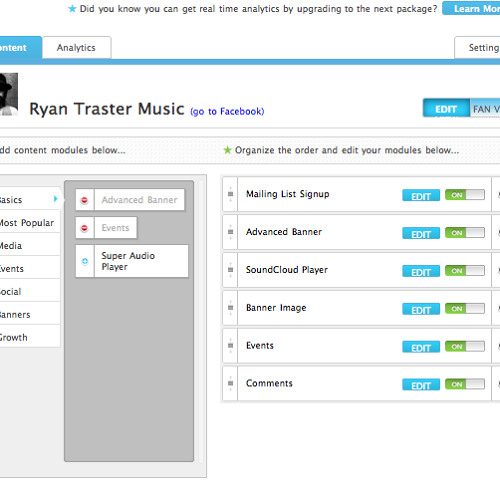Switch to EDIT mode toggle

pos(446,108)
